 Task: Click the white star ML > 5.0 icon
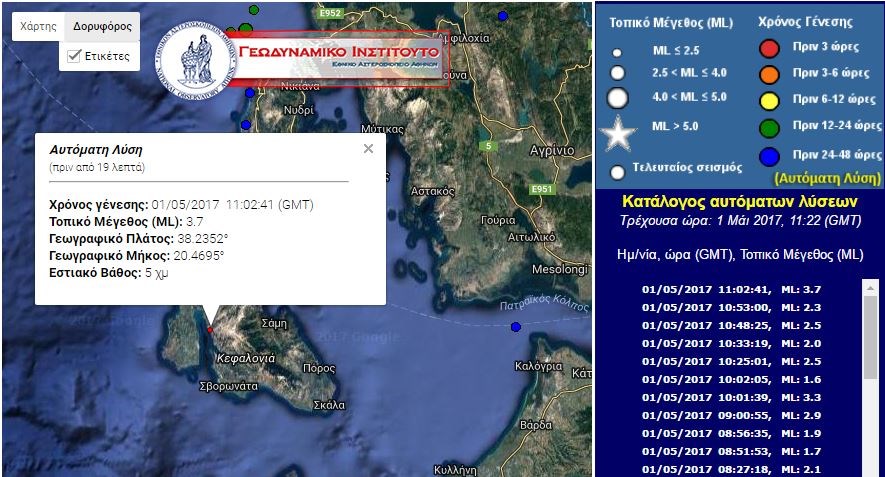[x=617, y=132]
